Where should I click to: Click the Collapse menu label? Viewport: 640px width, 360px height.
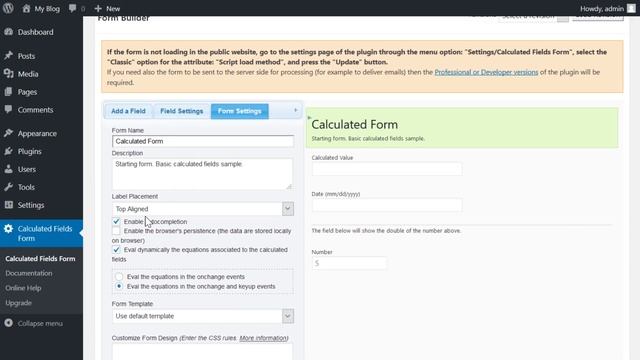coord(40,323)
